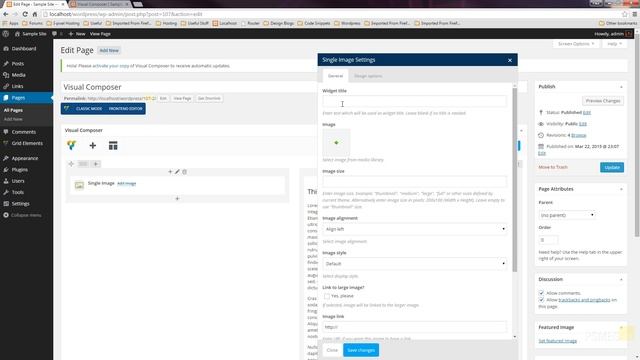
Task: Open the Users menu
Action: click(x=18, y=181)
